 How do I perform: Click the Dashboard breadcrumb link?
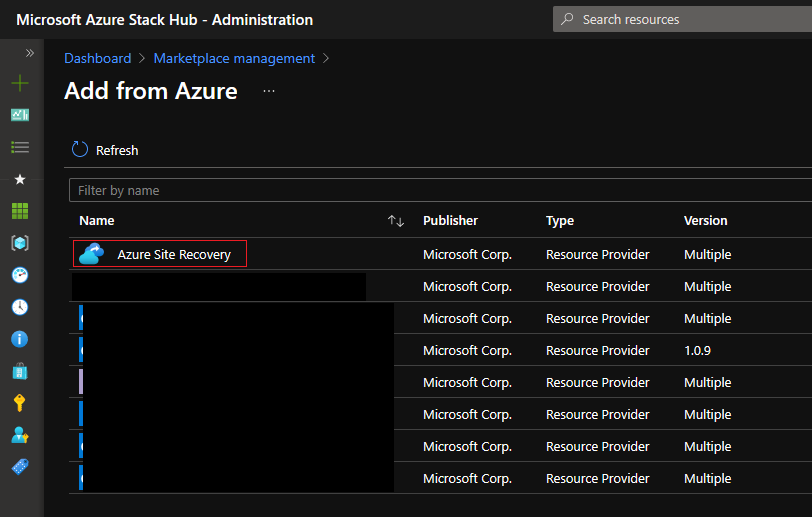[x=98, y=58]
